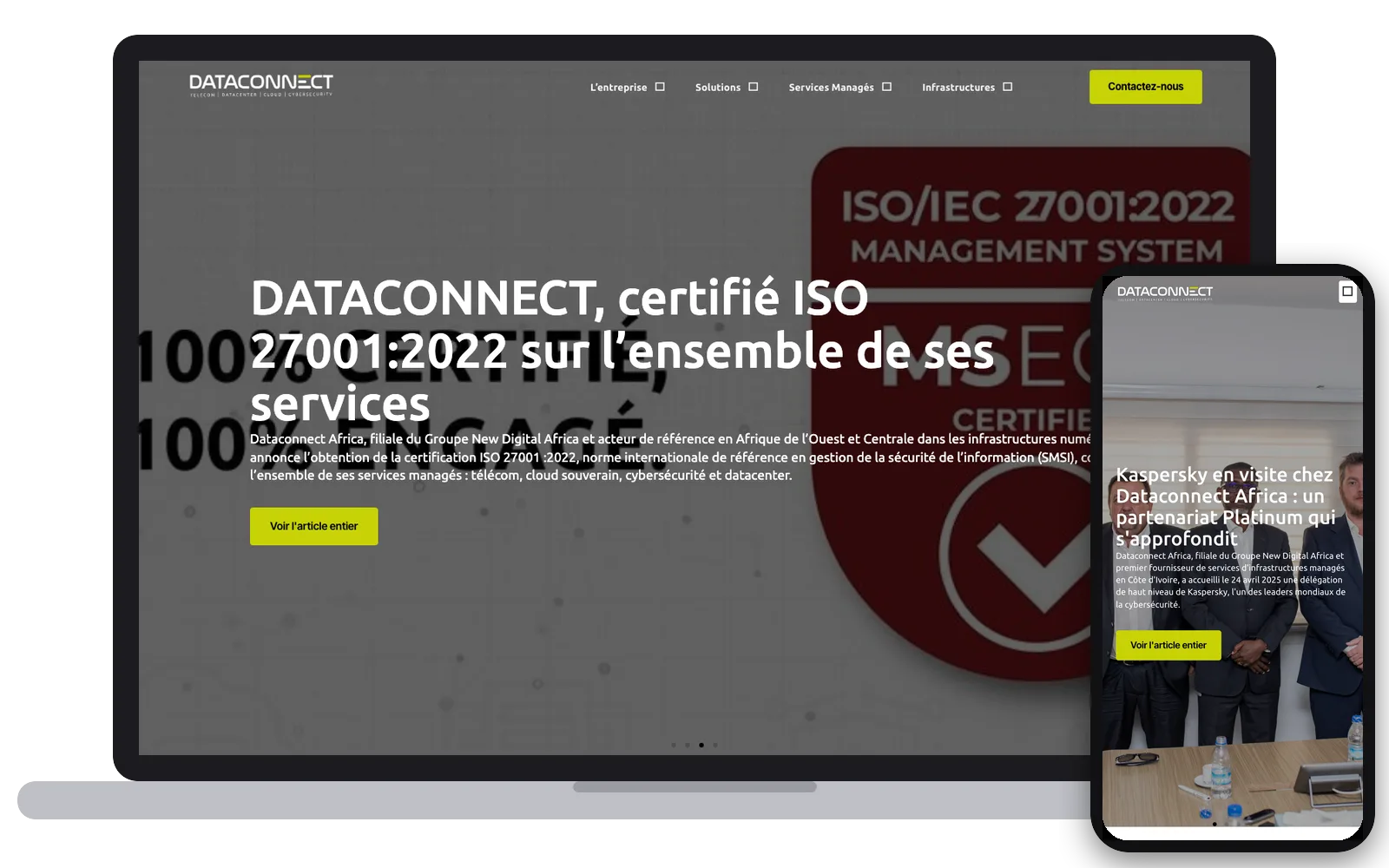
Task: Select the Services Managés menu item
Action: pos(832,88)
